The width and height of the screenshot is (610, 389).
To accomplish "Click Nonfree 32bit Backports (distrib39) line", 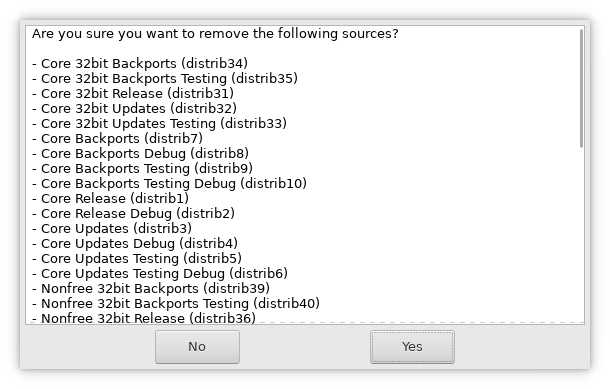I will click(x=151, y=289).
